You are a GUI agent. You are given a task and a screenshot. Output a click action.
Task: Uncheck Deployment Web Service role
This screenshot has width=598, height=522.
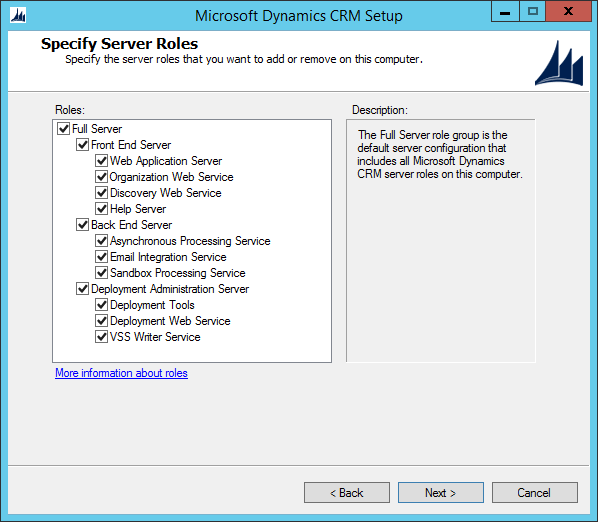(x=101, y=321)
